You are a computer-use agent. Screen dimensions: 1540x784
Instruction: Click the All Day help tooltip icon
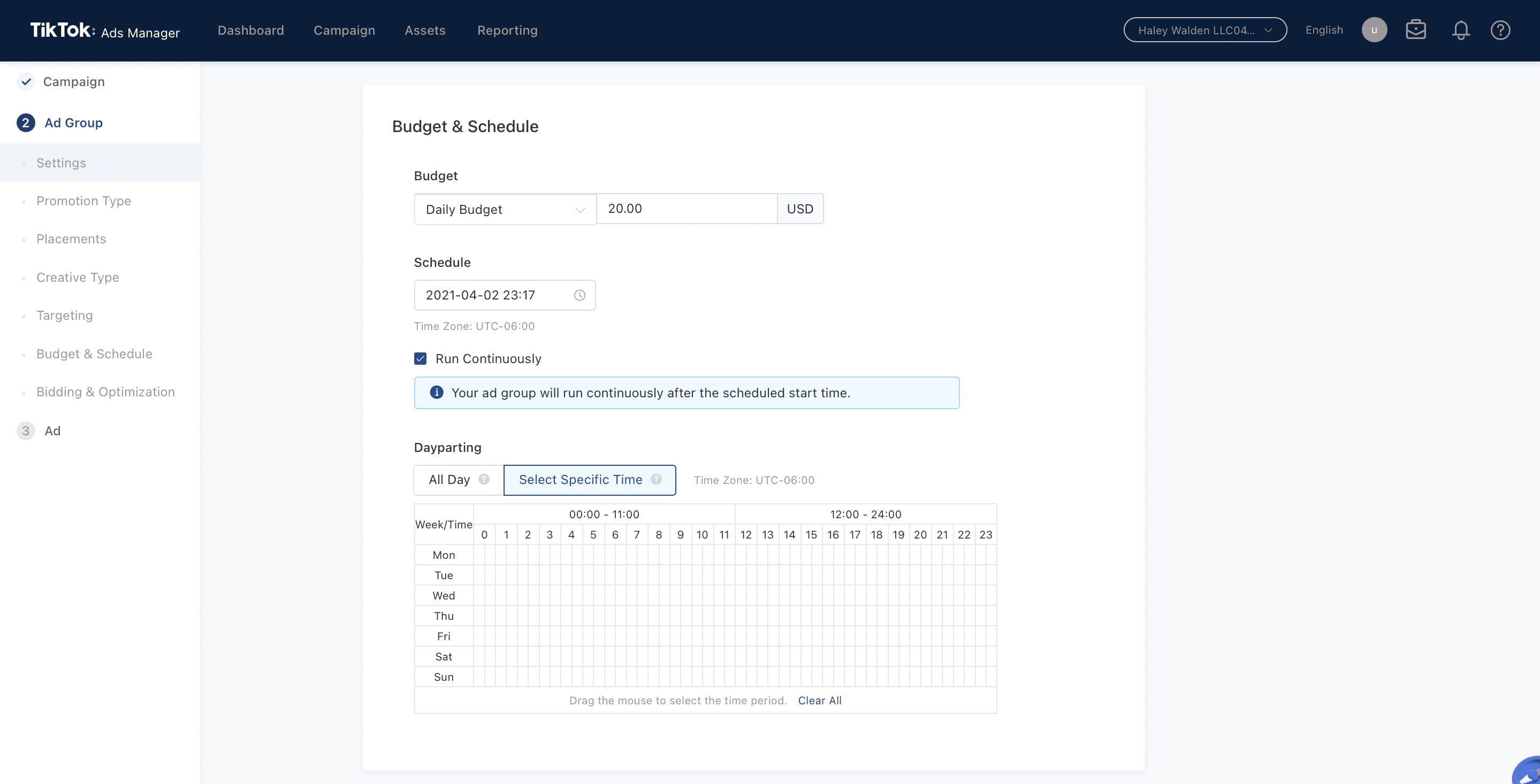pos(484,479)
